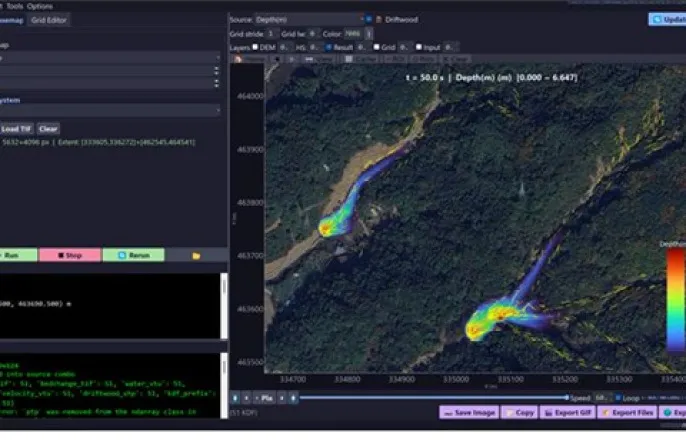Stop the simulation with the pink Stop button
Image resolution: width=686 pixels, height=440 pixels.
coord(70,255)
